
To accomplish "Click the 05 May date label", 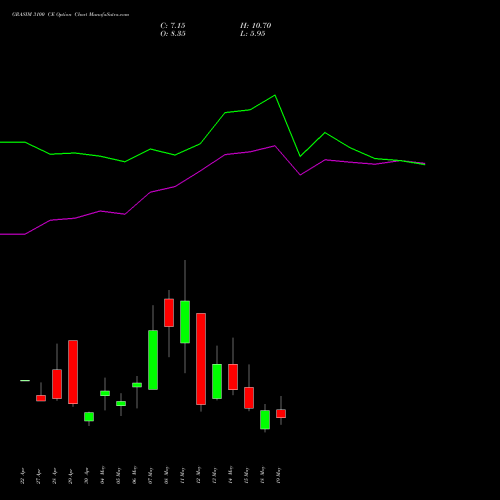I will [118, 475].
